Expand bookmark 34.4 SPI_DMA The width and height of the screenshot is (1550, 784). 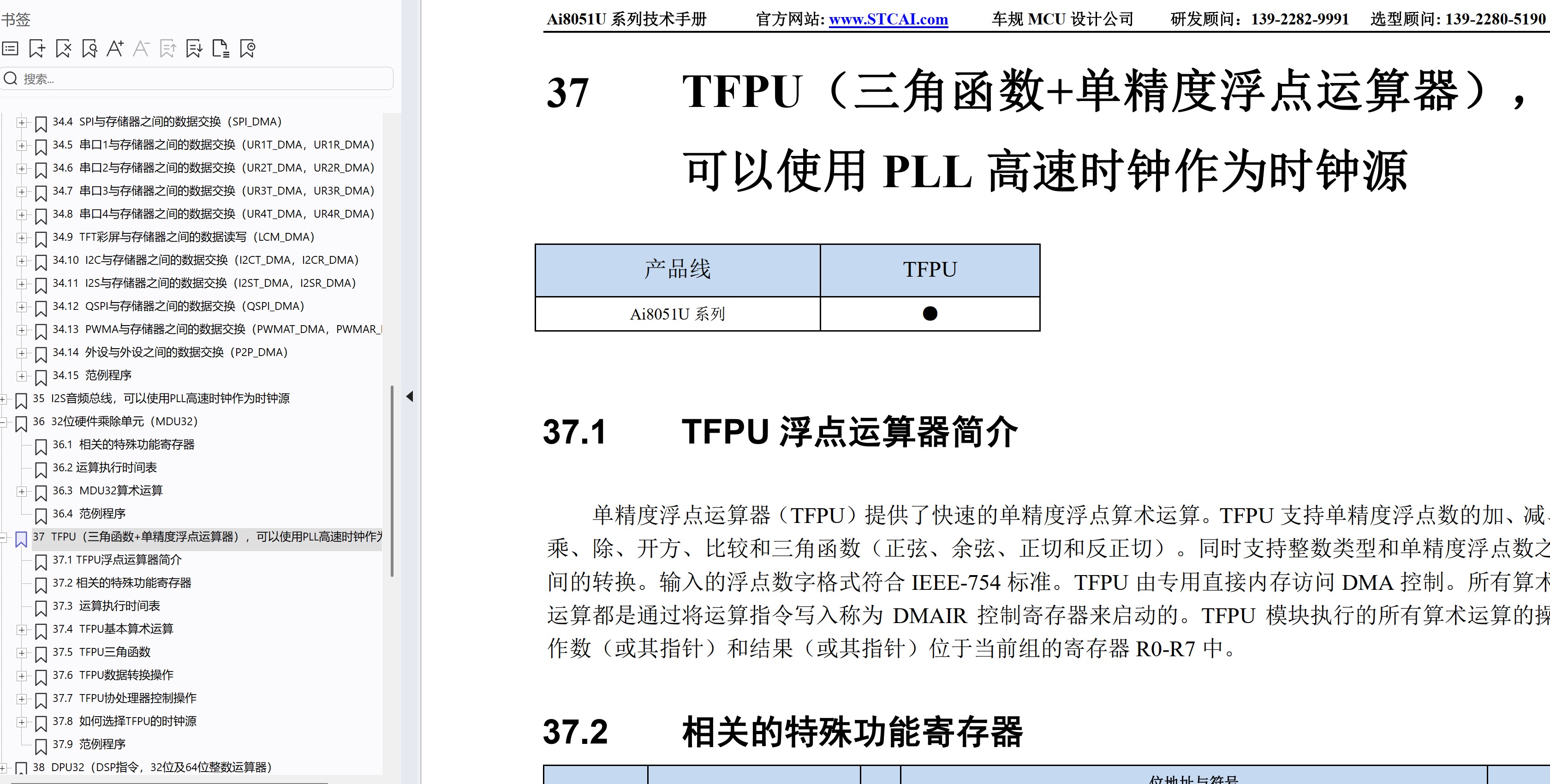pos(22,122)
